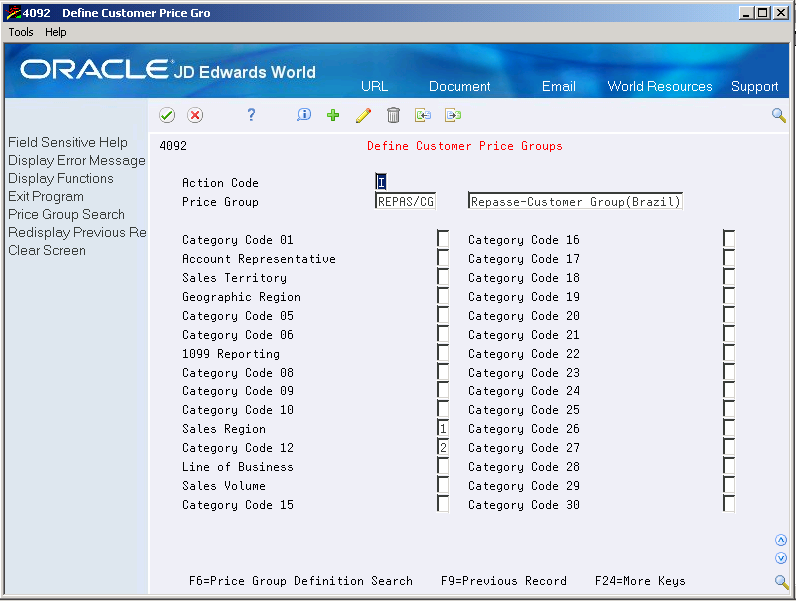The height and width of the screenshot is (601, 796).
Task: Open the URL banner link
Action: pyautogui.click(x=375, y=86)
